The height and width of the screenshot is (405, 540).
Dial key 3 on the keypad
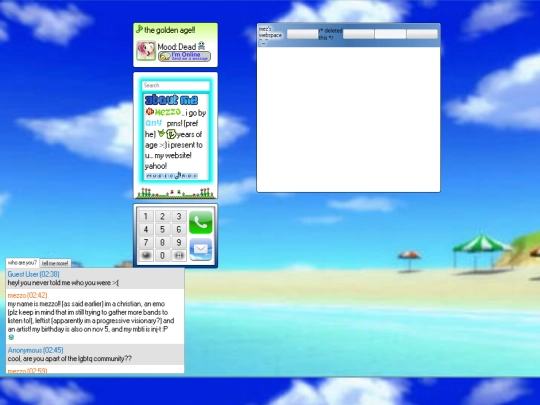[179, 216]
